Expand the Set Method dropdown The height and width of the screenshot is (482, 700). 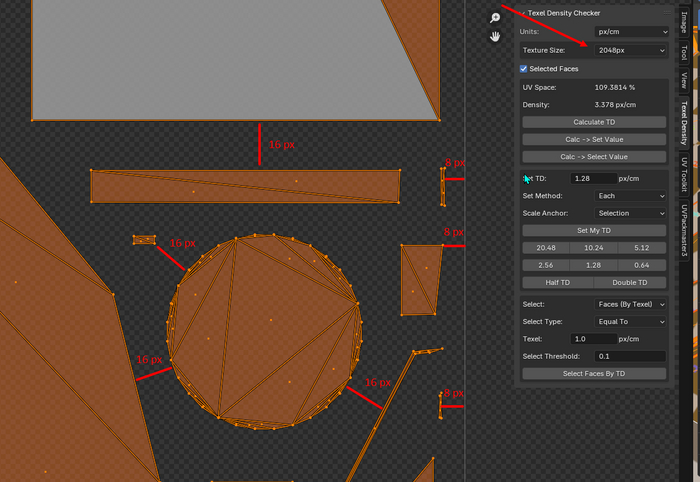[x=630, y=196]
